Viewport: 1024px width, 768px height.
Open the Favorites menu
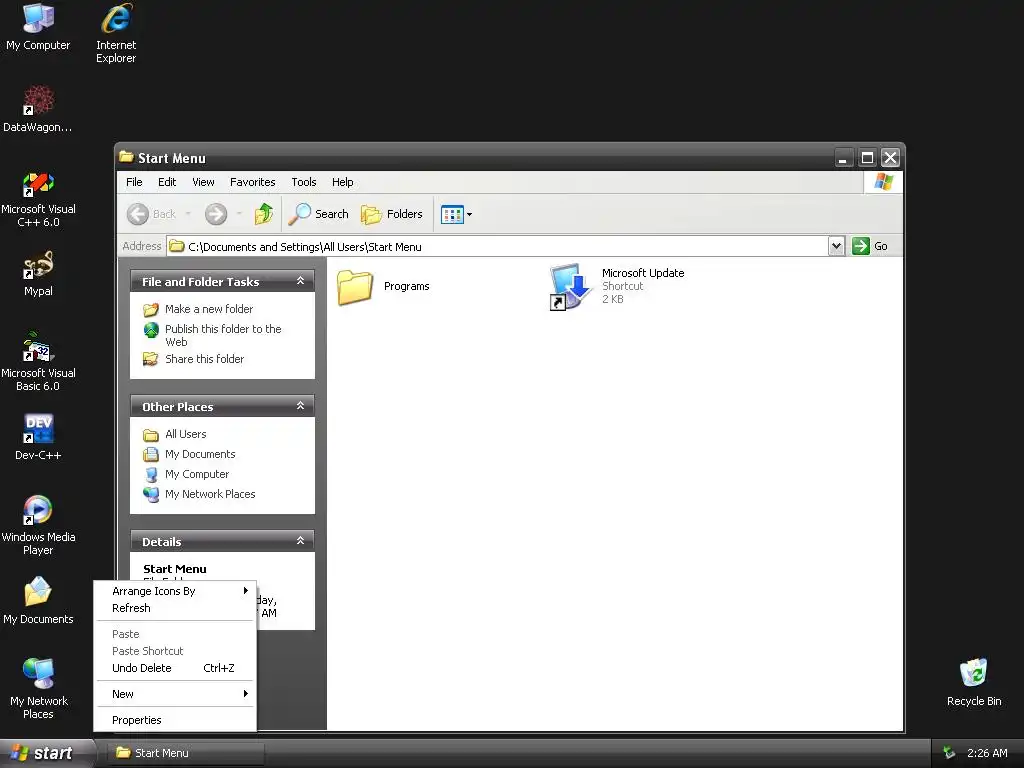(x=252, y=182)
